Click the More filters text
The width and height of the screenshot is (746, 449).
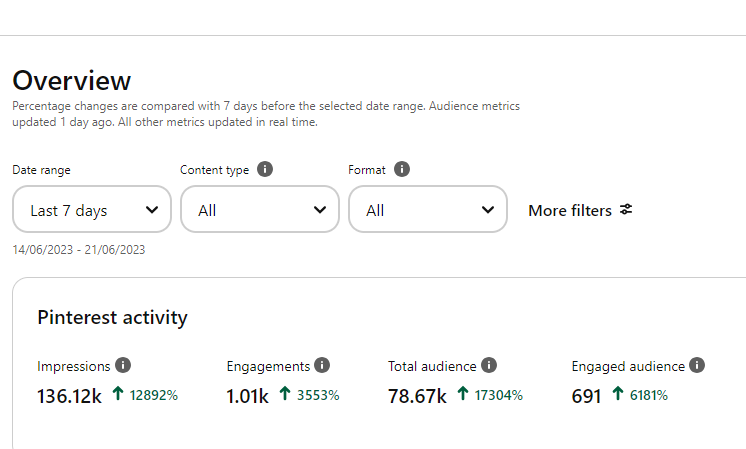coord(569,210)
